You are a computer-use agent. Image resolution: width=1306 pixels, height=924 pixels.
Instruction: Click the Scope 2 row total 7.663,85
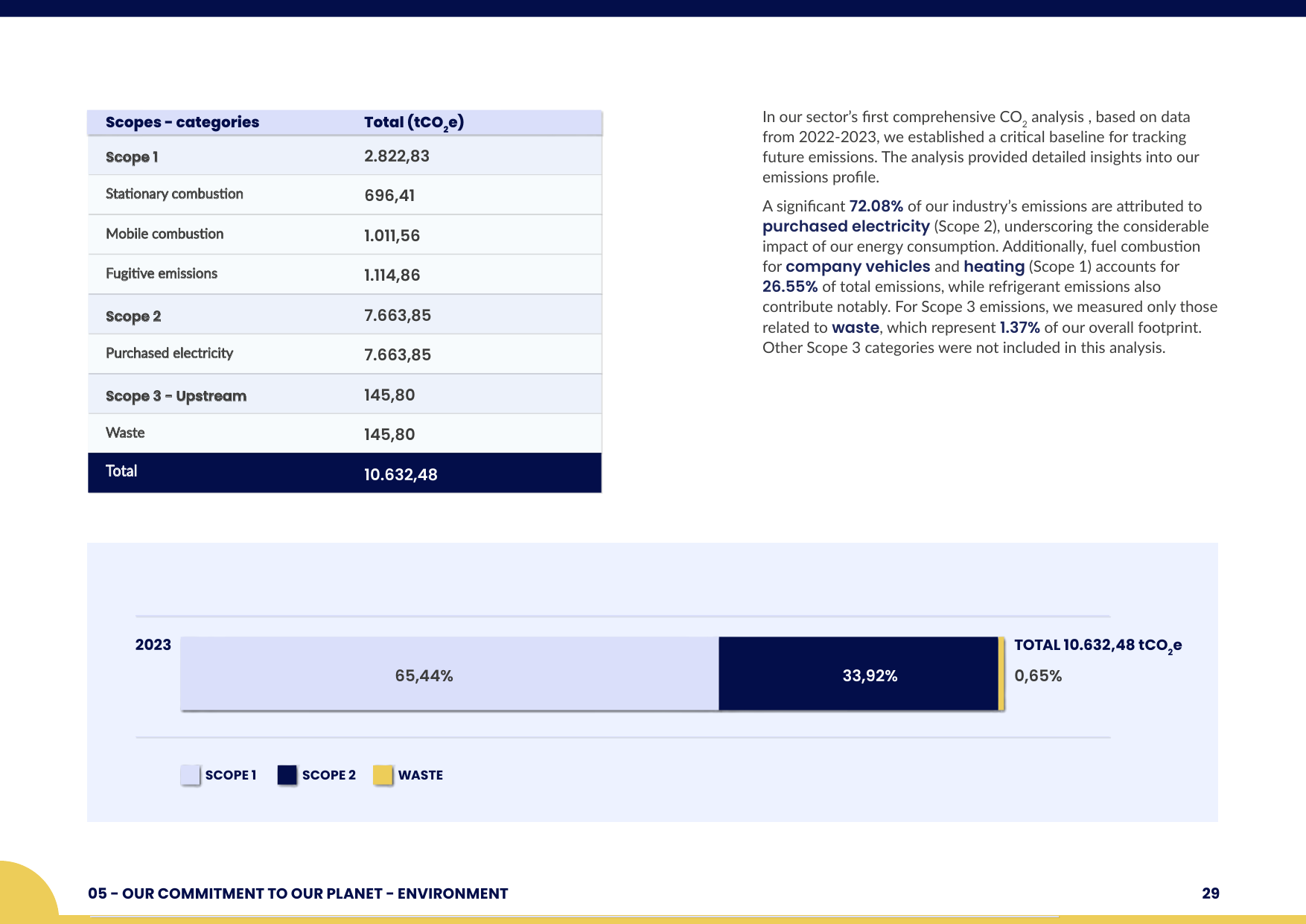tap(398, 315)
